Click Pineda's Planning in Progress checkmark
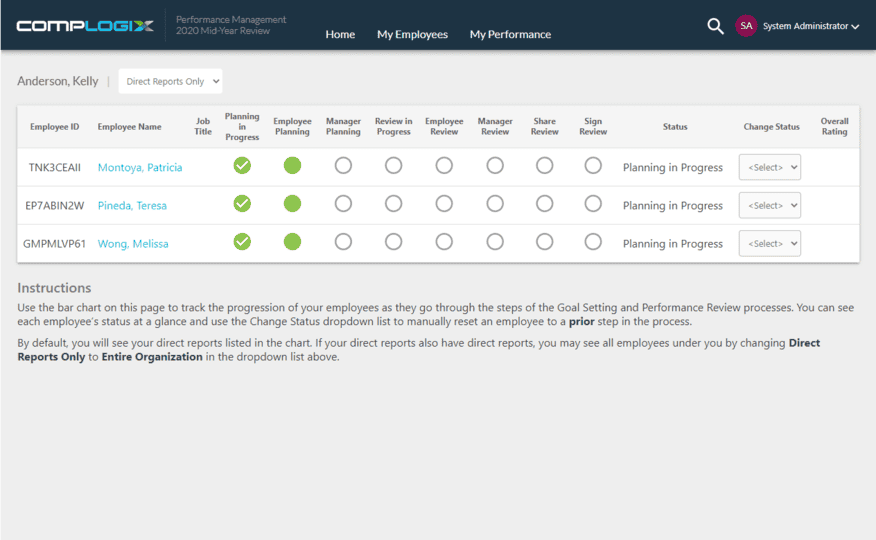The height and width of the screenshot is (540, 876). pyautogui.click(x=242, y=204)
